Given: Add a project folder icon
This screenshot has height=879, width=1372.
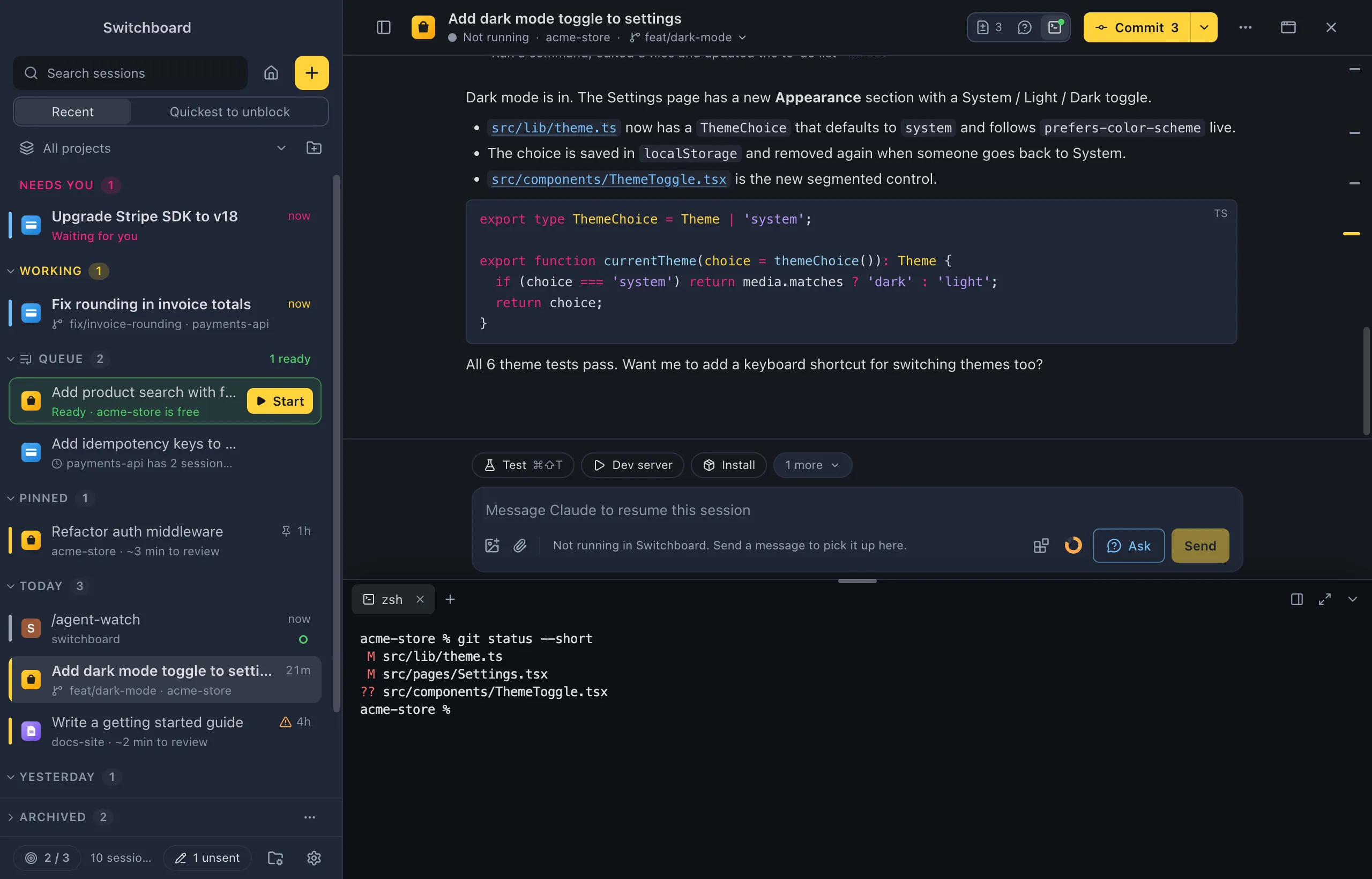Looking at the screenshot, I should coord(314,148).
